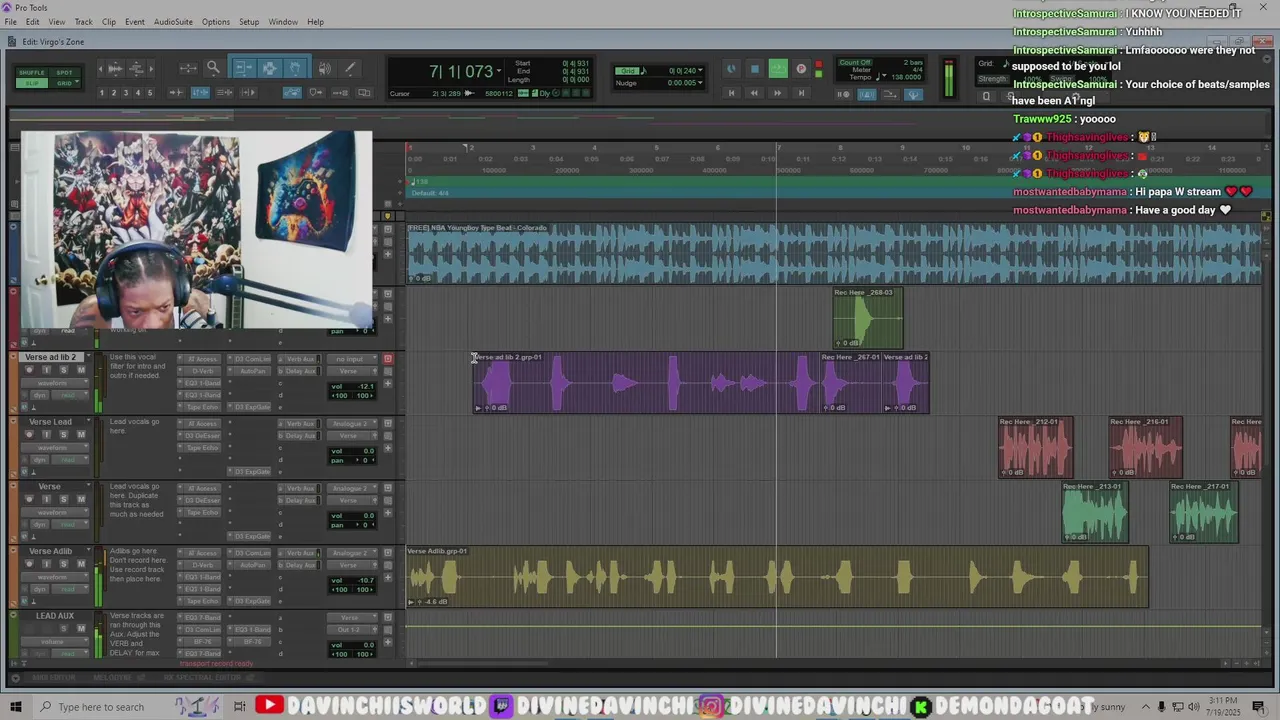
Task: Enable Spot edit mode
Action: coord(64,72)
